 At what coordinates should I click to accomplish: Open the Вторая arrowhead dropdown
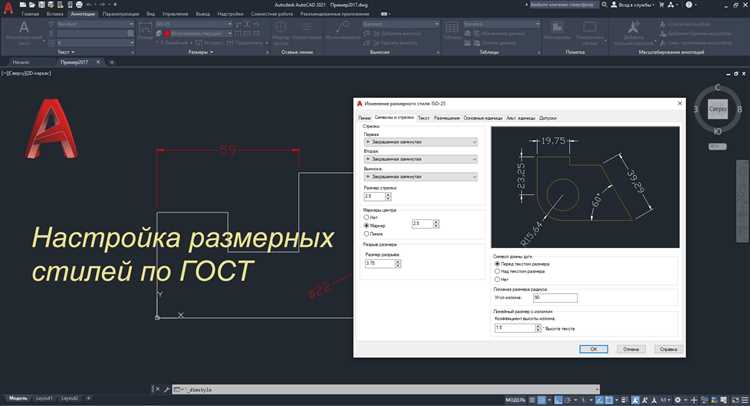pyautogui.click(x=420, y=159)
